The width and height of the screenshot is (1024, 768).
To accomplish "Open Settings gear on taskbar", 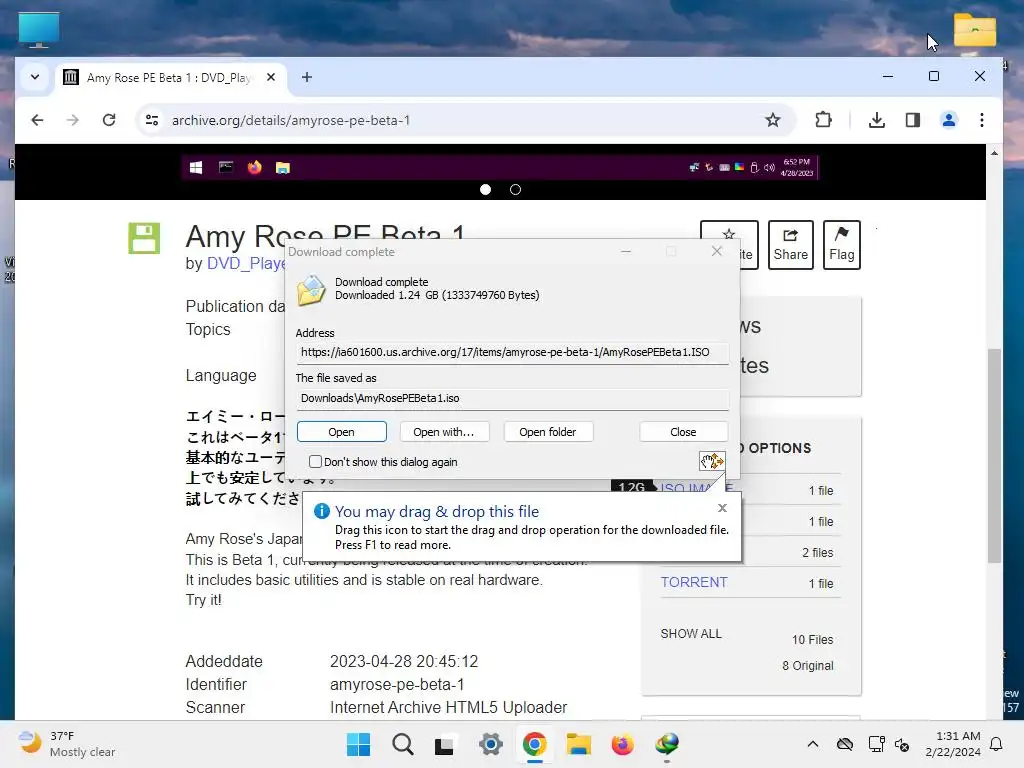I will 490,744.
